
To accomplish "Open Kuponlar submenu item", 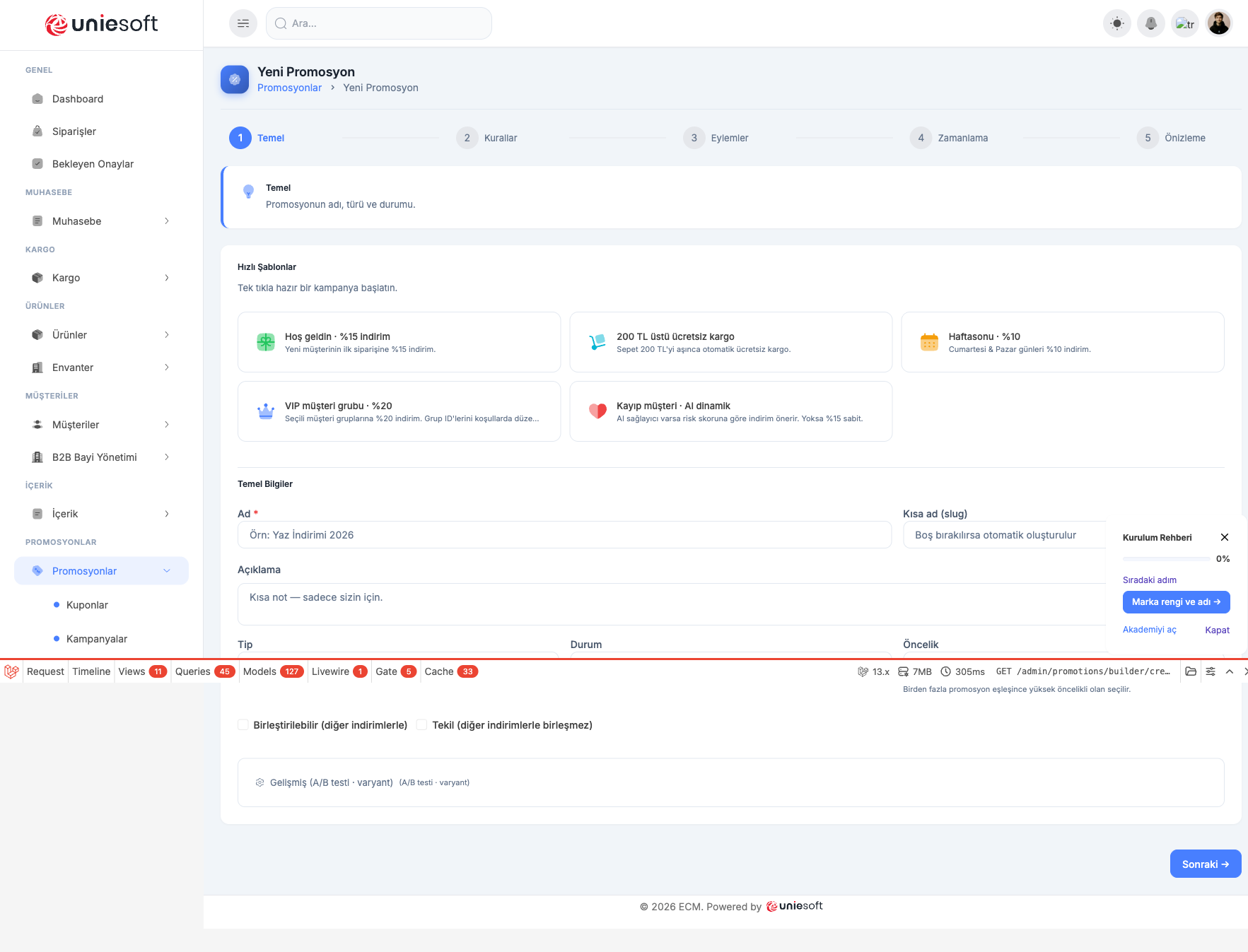I will [x=87, y=605].
